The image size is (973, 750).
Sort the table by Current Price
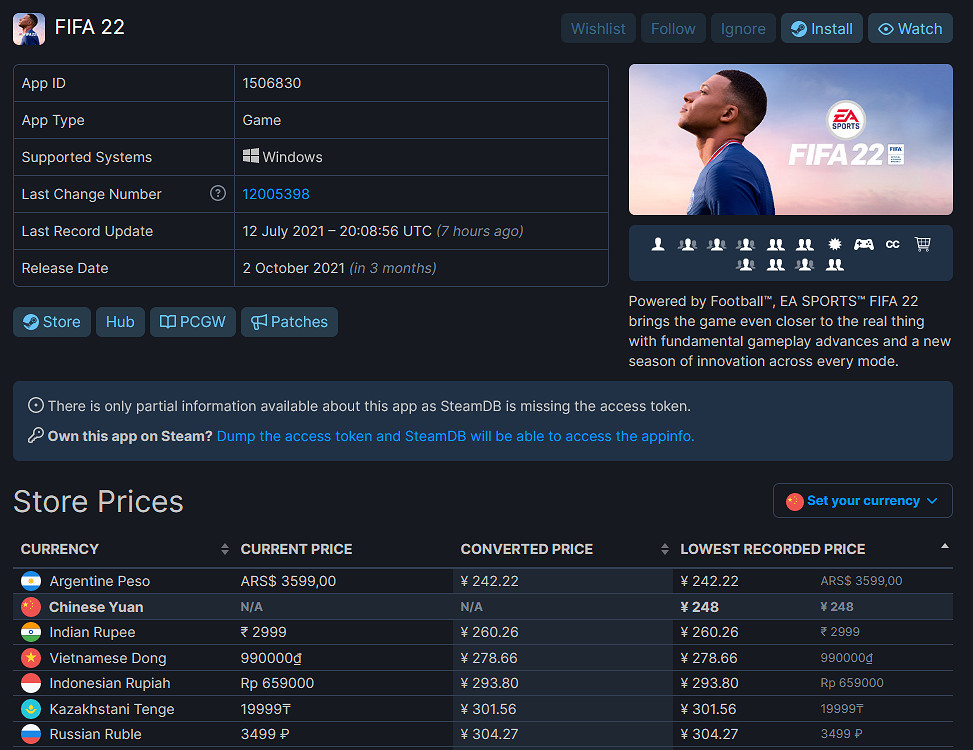point(295,549)
